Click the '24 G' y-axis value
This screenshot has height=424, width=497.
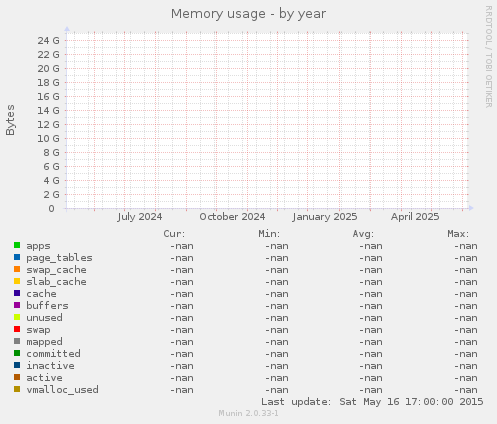coord(48,41)
